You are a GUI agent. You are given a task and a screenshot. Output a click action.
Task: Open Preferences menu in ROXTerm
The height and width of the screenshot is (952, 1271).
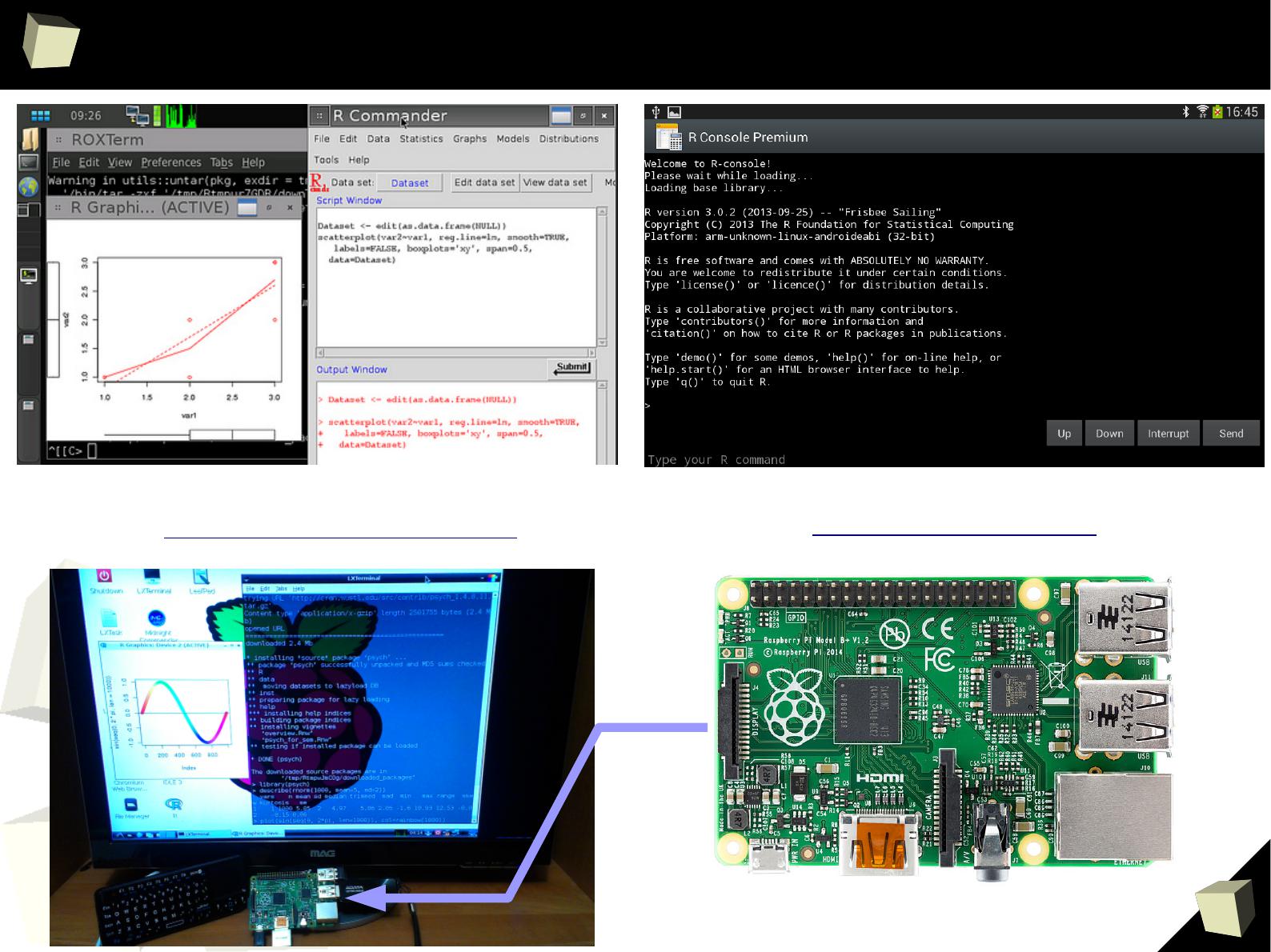click(x=170, y=162)
